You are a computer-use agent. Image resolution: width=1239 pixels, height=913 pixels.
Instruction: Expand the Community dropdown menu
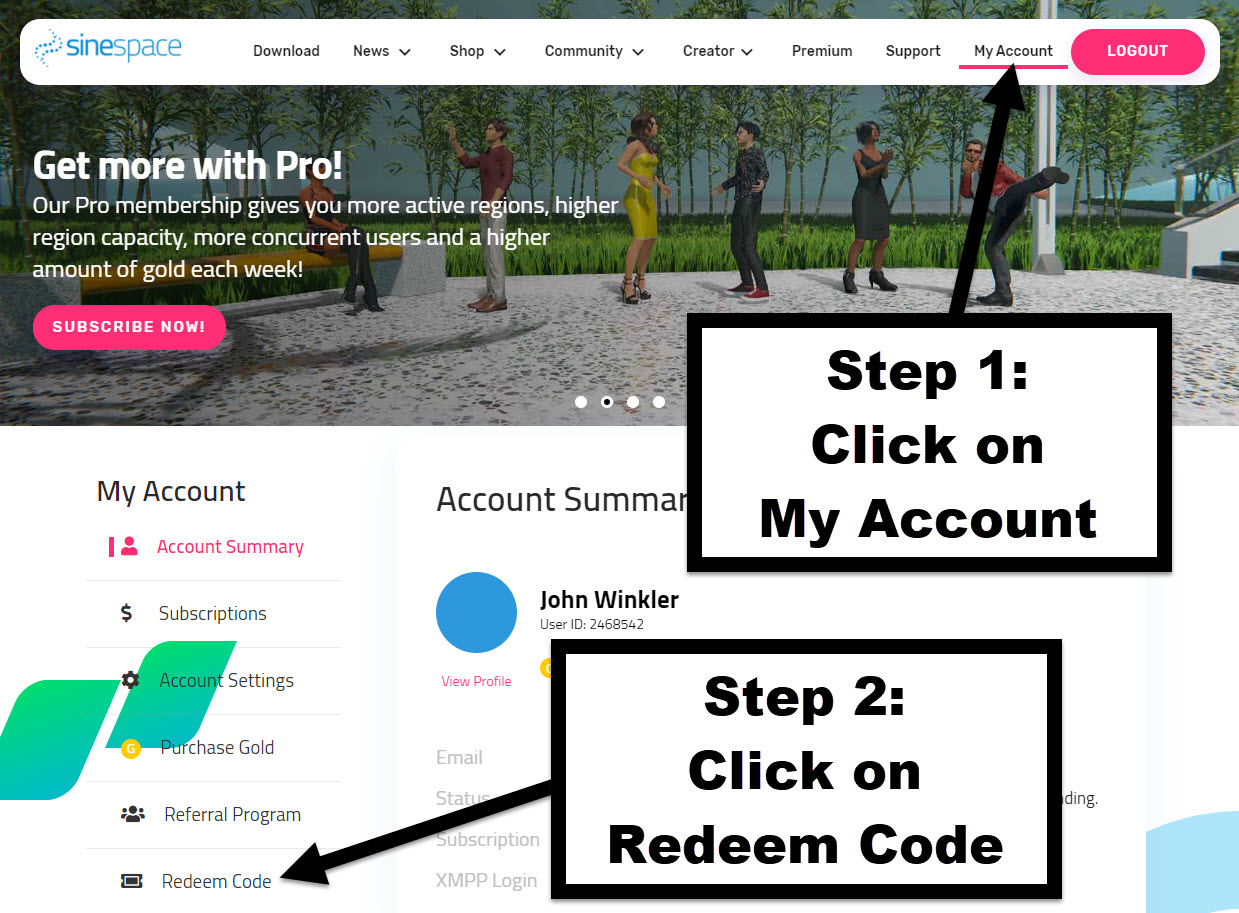[594, 51]
